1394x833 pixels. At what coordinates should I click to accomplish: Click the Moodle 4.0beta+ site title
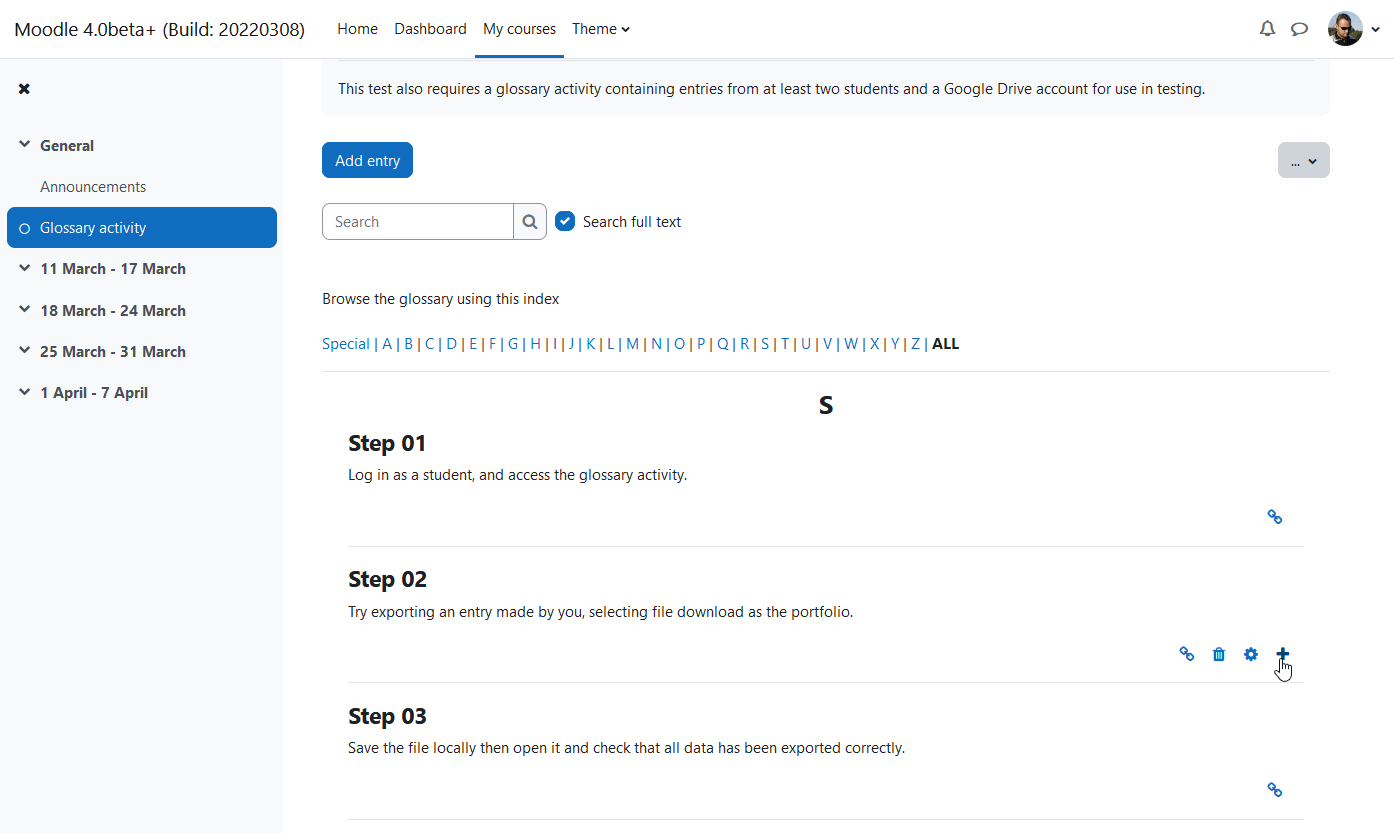pyautogui.click(x=160, y=29)
